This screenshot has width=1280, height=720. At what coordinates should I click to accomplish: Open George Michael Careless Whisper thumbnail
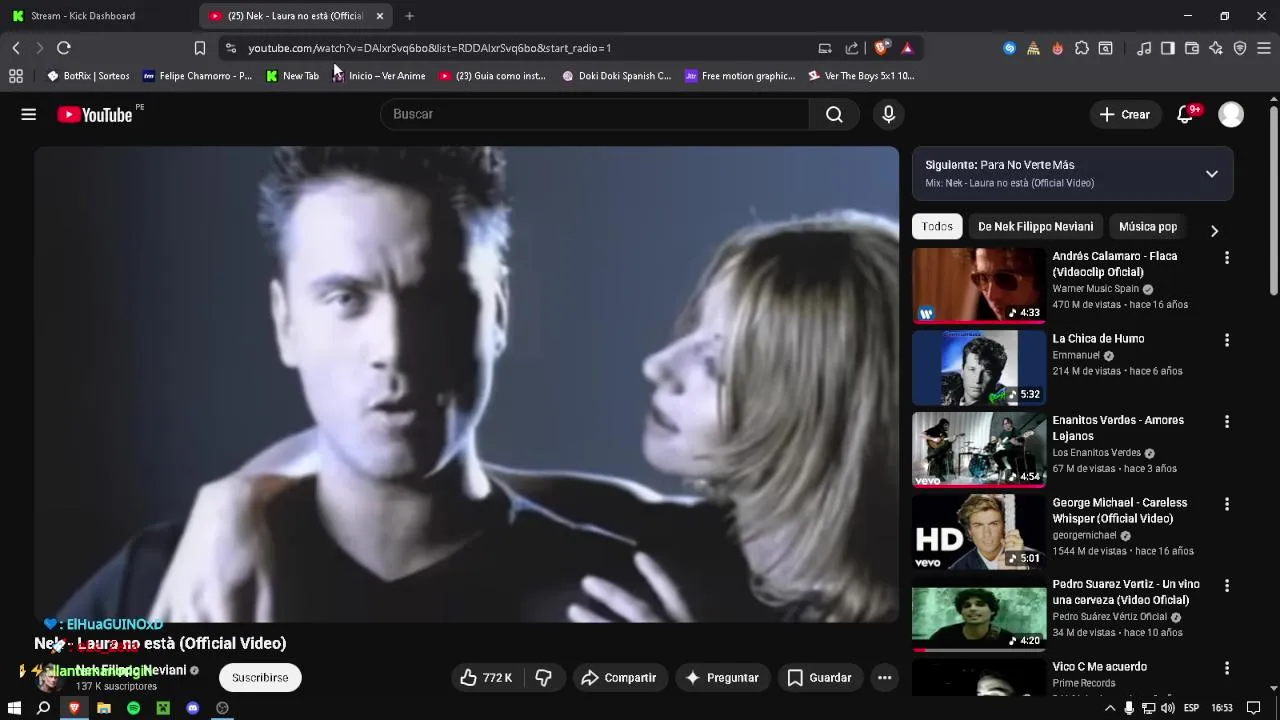point(979,531)
